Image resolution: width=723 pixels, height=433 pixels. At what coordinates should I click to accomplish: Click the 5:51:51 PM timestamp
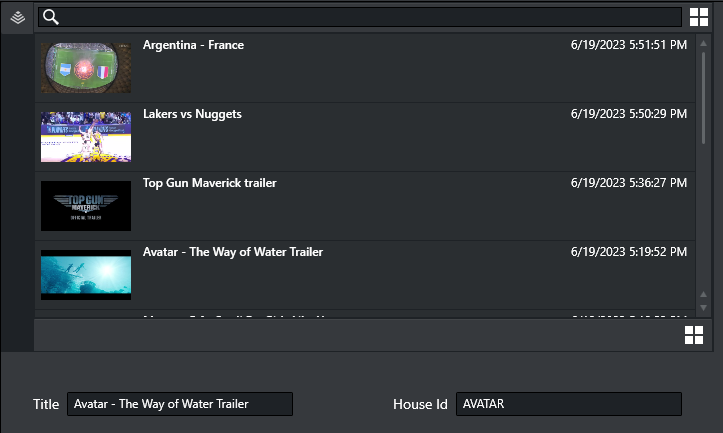click(629, 45)
